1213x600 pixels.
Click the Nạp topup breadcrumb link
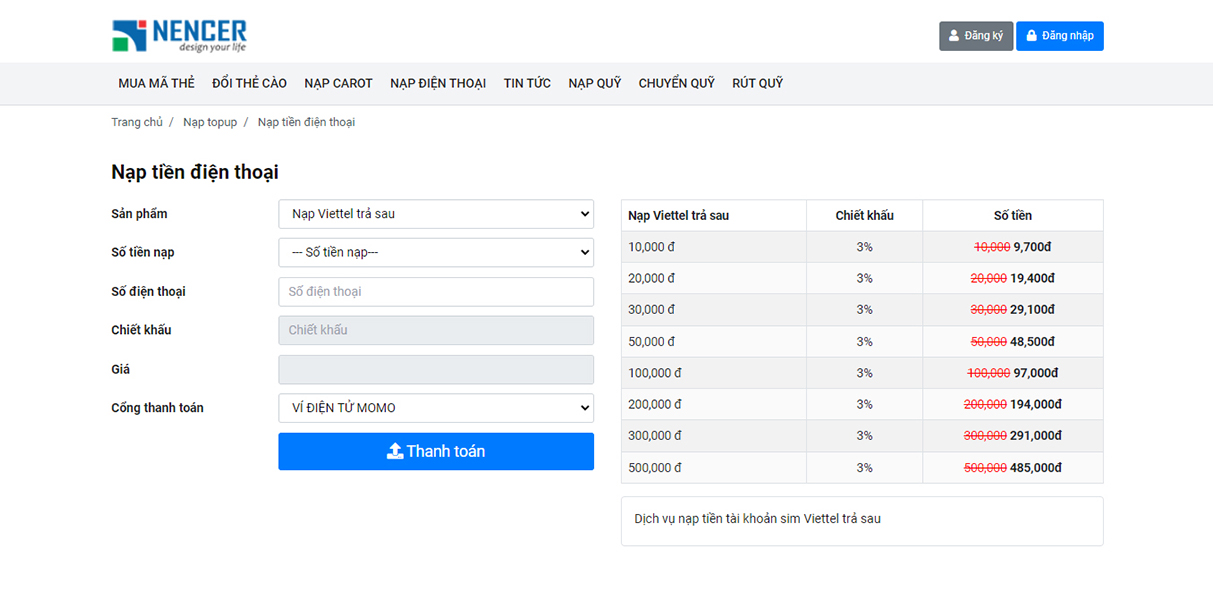(210, 122)
